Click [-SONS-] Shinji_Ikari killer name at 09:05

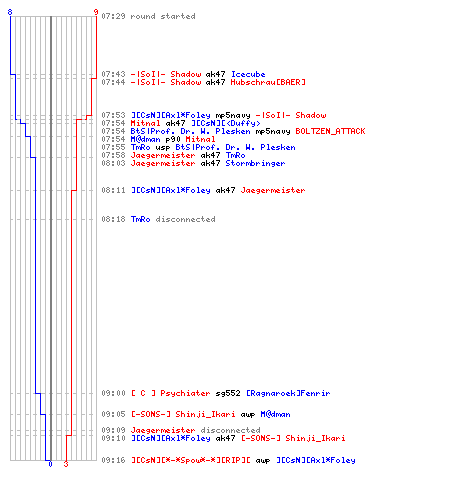pyautogui.click(x=183, y=414)
